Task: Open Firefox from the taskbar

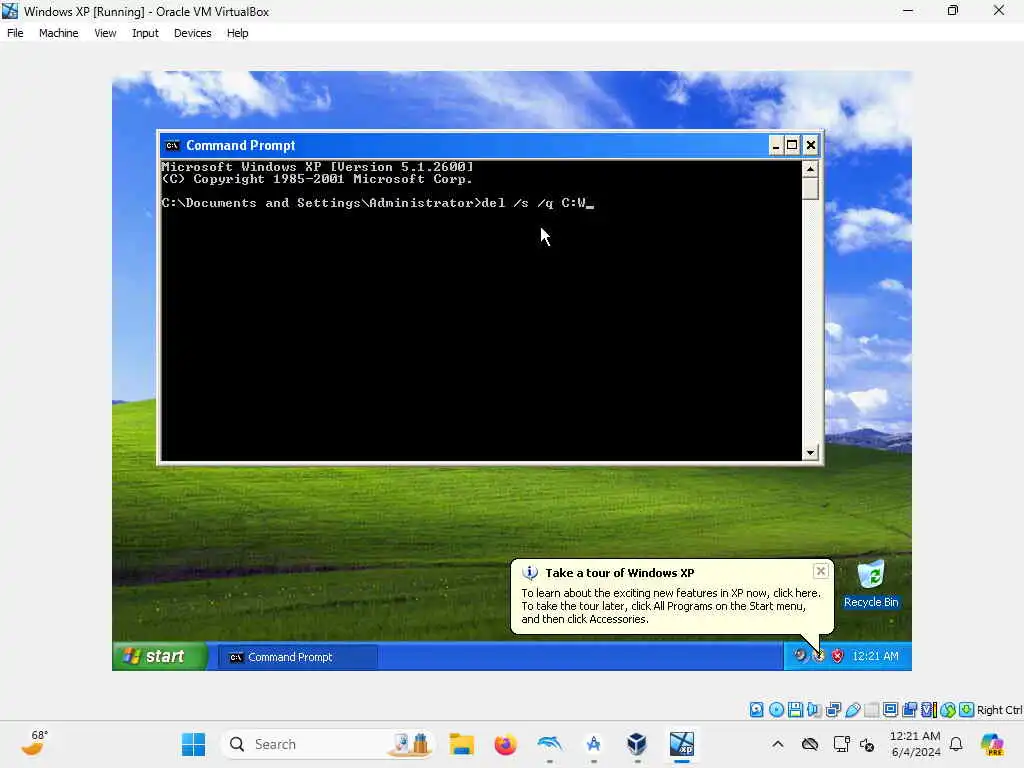Action: click(x=505, y=744)
